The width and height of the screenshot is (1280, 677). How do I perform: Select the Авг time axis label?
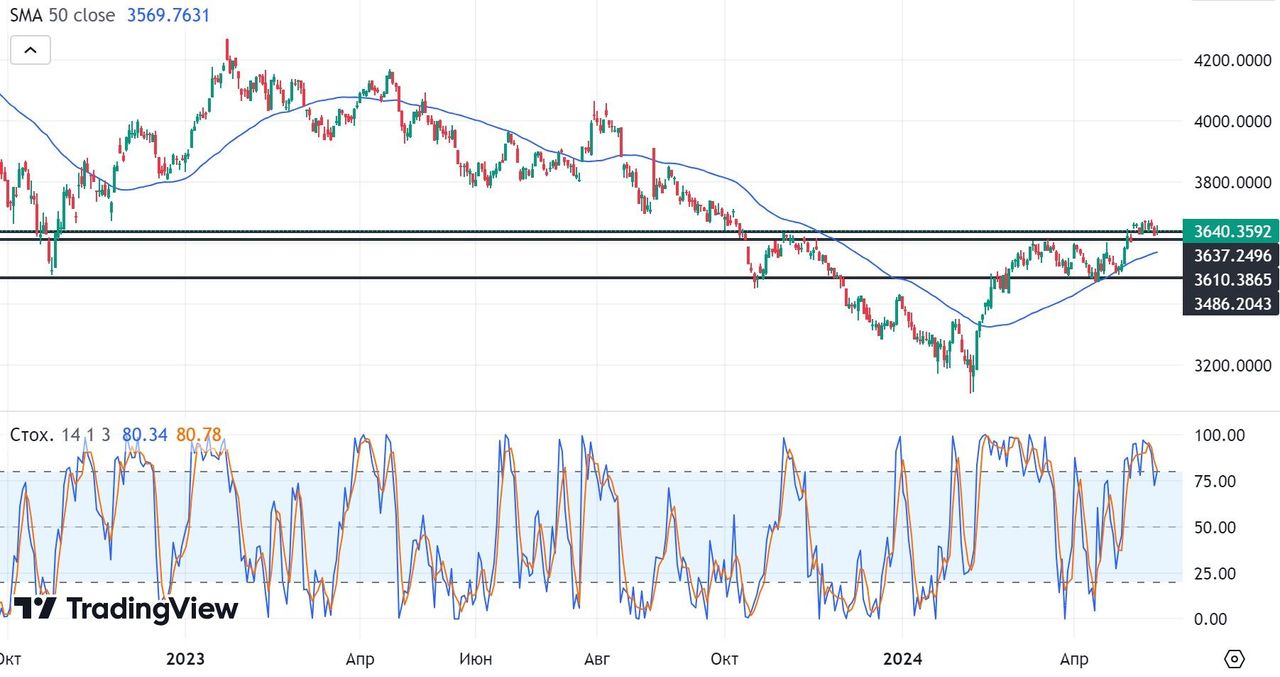point(597,659)
